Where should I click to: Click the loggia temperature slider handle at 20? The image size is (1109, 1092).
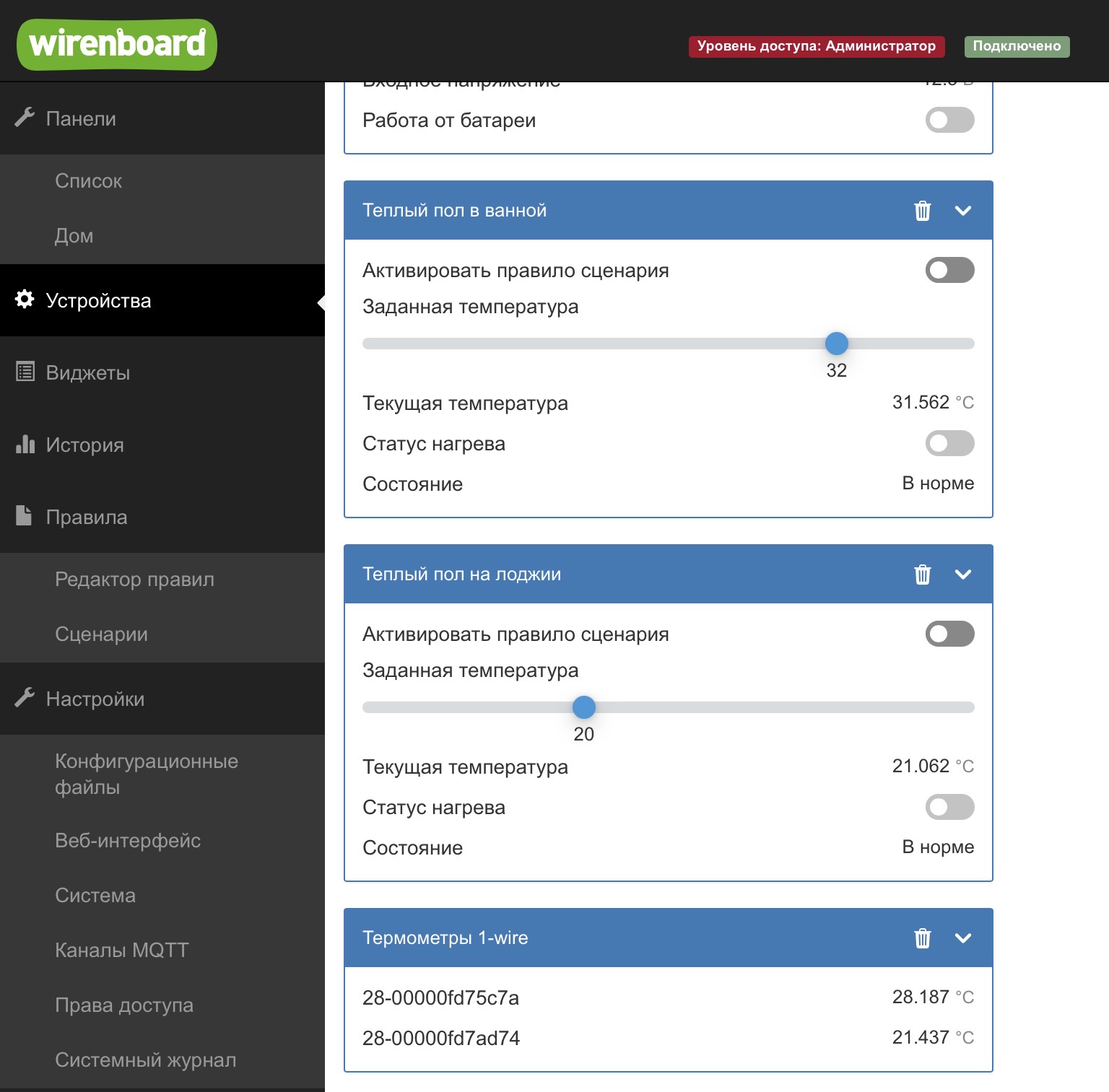click(583, 707)
